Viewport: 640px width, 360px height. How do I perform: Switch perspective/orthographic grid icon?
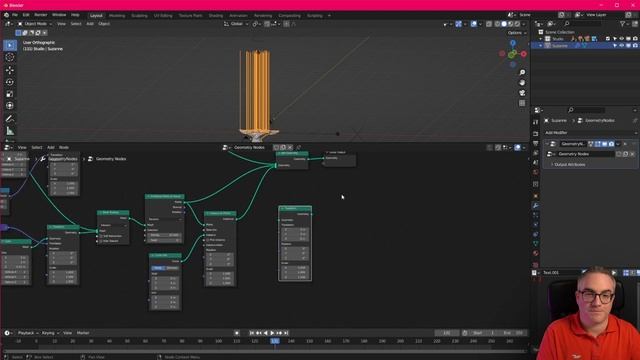click(x=522, y=103)
